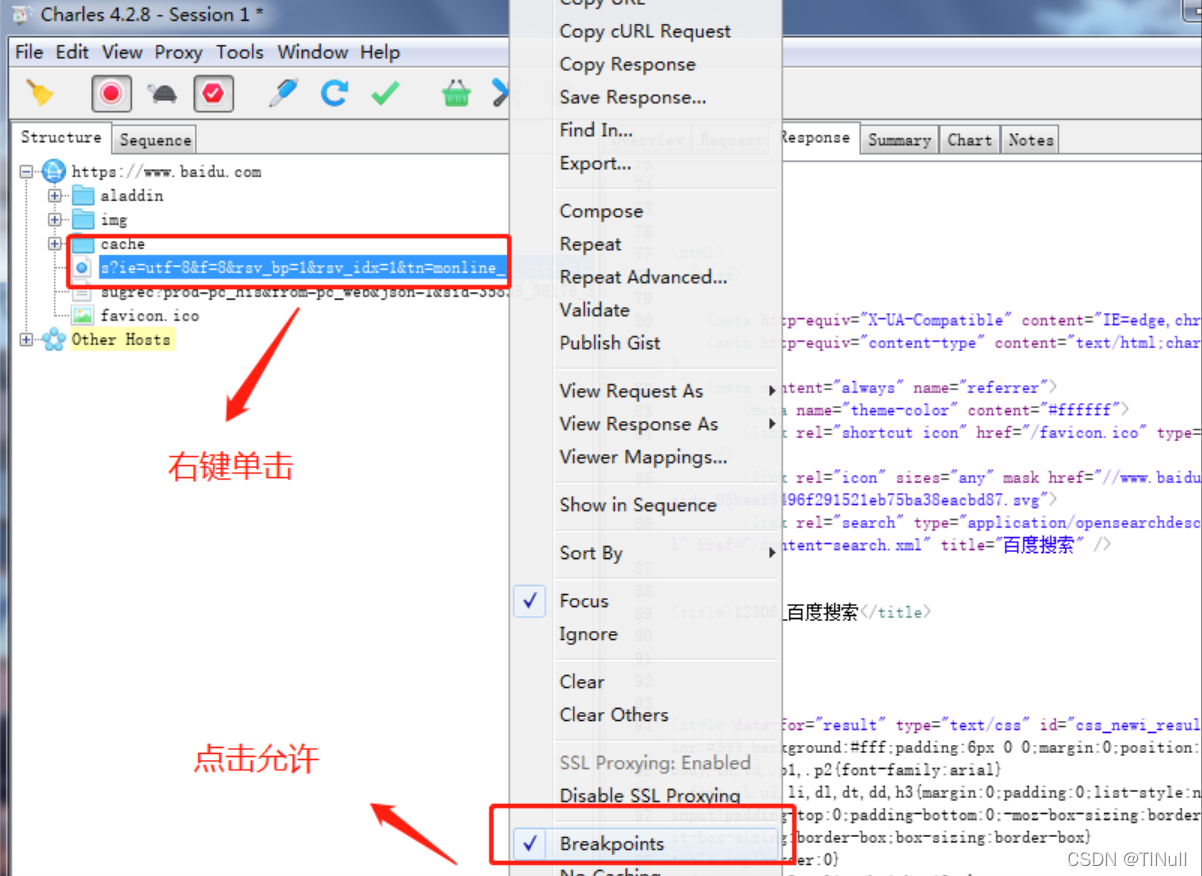Image resolution: width=1202 pixels, height=876 pixels.
Task: Click the green basket toolbar icon
Action: (456, 94)
